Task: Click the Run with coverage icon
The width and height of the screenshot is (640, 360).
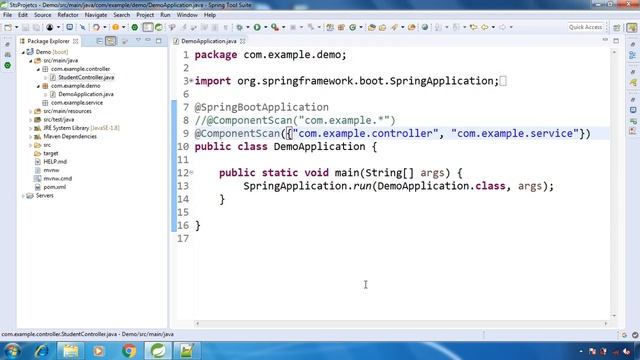Action: pos(275,27)
